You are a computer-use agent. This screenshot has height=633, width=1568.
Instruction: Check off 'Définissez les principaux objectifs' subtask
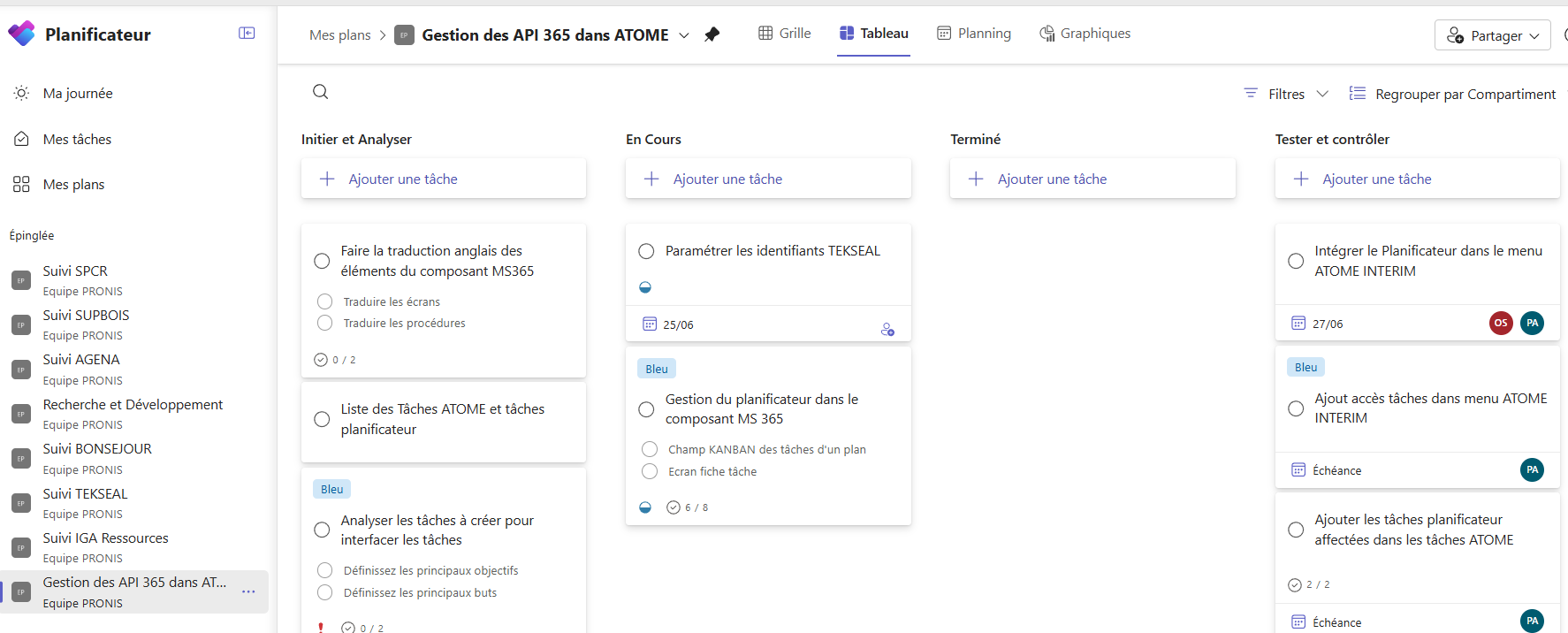point(324,570)
